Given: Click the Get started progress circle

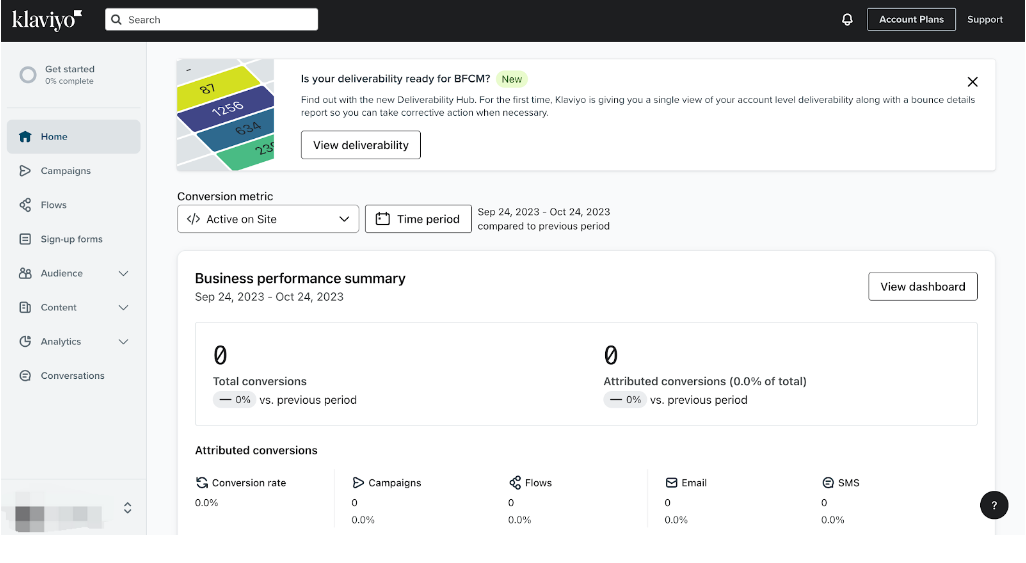Looking at the screenshot, I should tap(27, 75).
